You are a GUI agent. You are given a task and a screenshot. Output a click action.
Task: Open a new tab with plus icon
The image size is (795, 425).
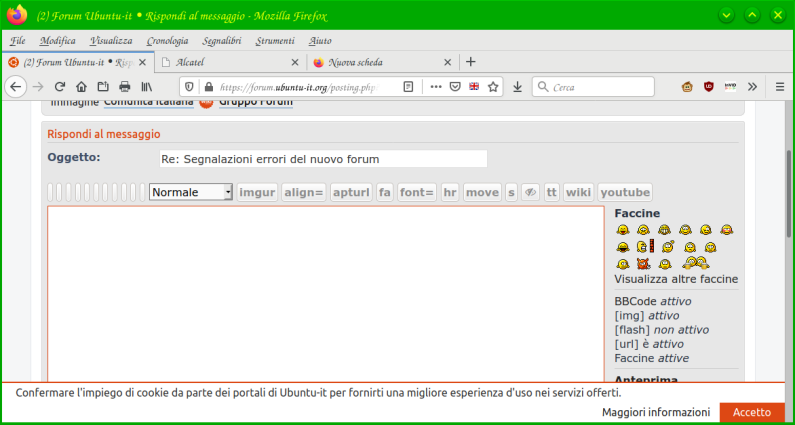(x=471, y=62)
